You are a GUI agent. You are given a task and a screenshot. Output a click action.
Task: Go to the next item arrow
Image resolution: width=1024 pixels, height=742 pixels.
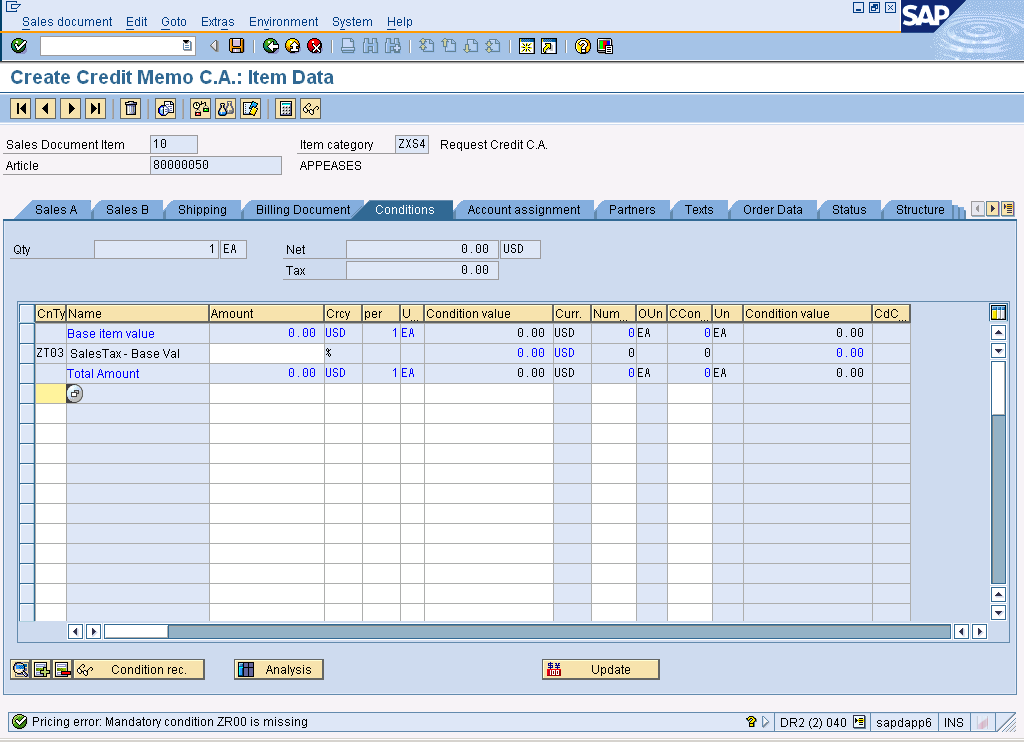point(71,108)
